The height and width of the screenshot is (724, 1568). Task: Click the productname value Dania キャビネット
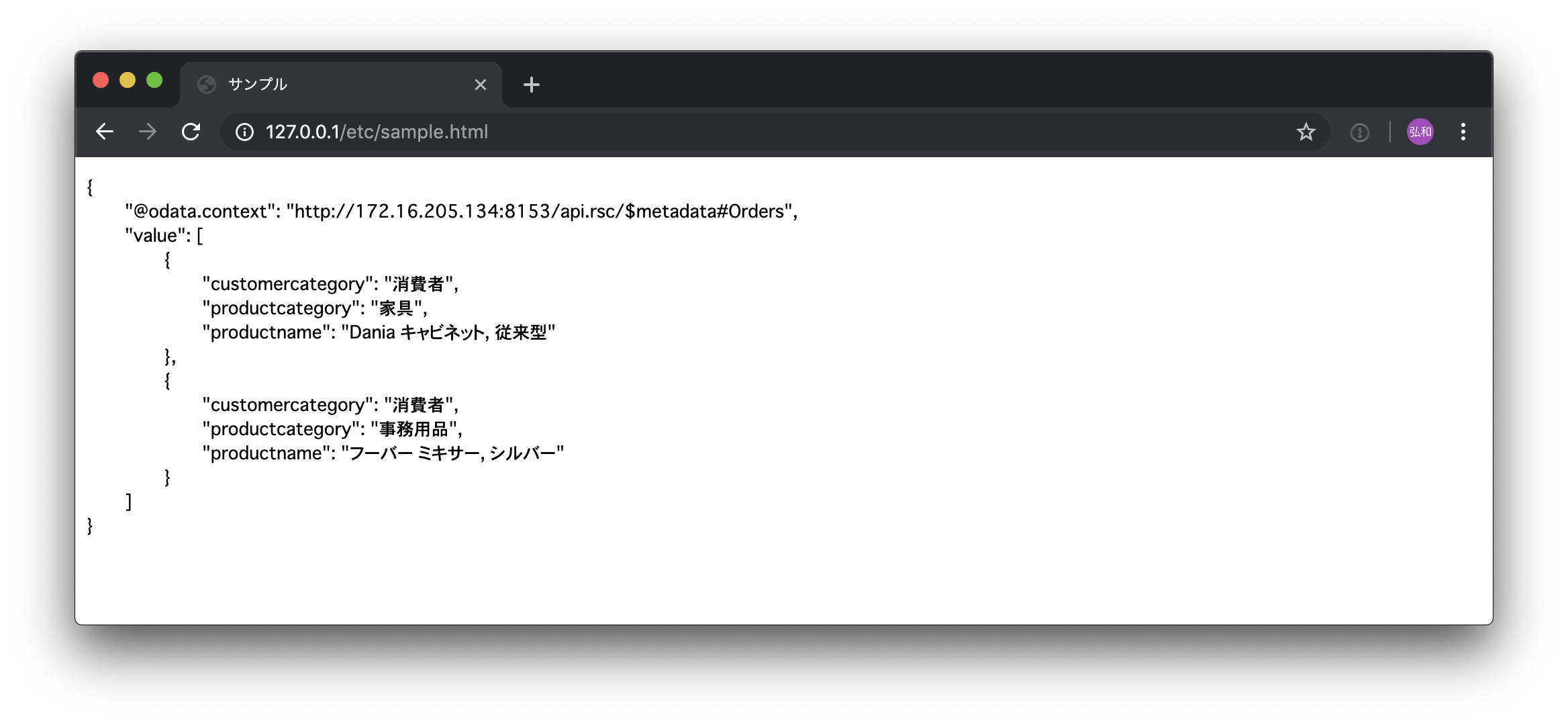[x=450, y=332]
